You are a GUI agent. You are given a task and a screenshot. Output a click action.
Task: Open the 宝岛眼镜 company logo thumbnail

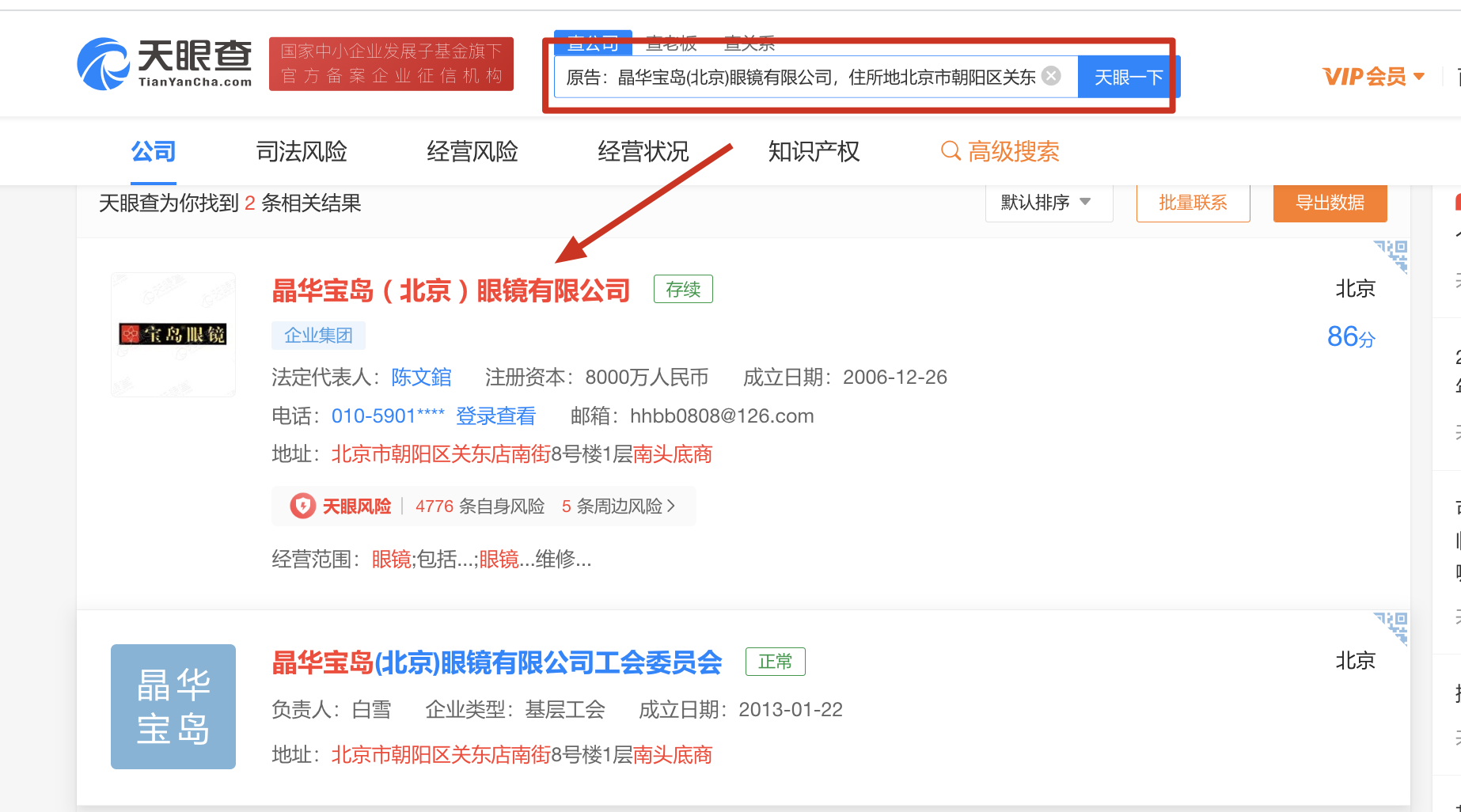(173, 335)
